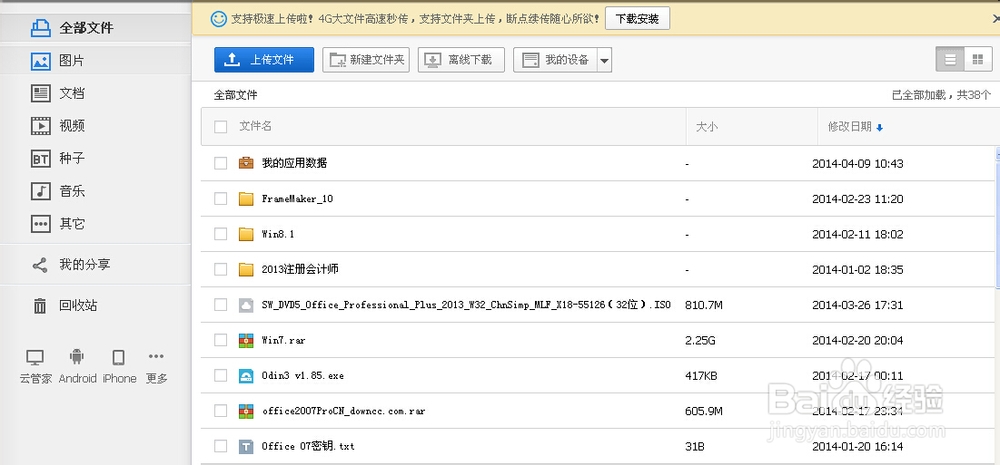This screenshot has height=465, width=1000.
Task: Close the yellow notification banner
Action: pyautogui.click(x=996, y=19)
